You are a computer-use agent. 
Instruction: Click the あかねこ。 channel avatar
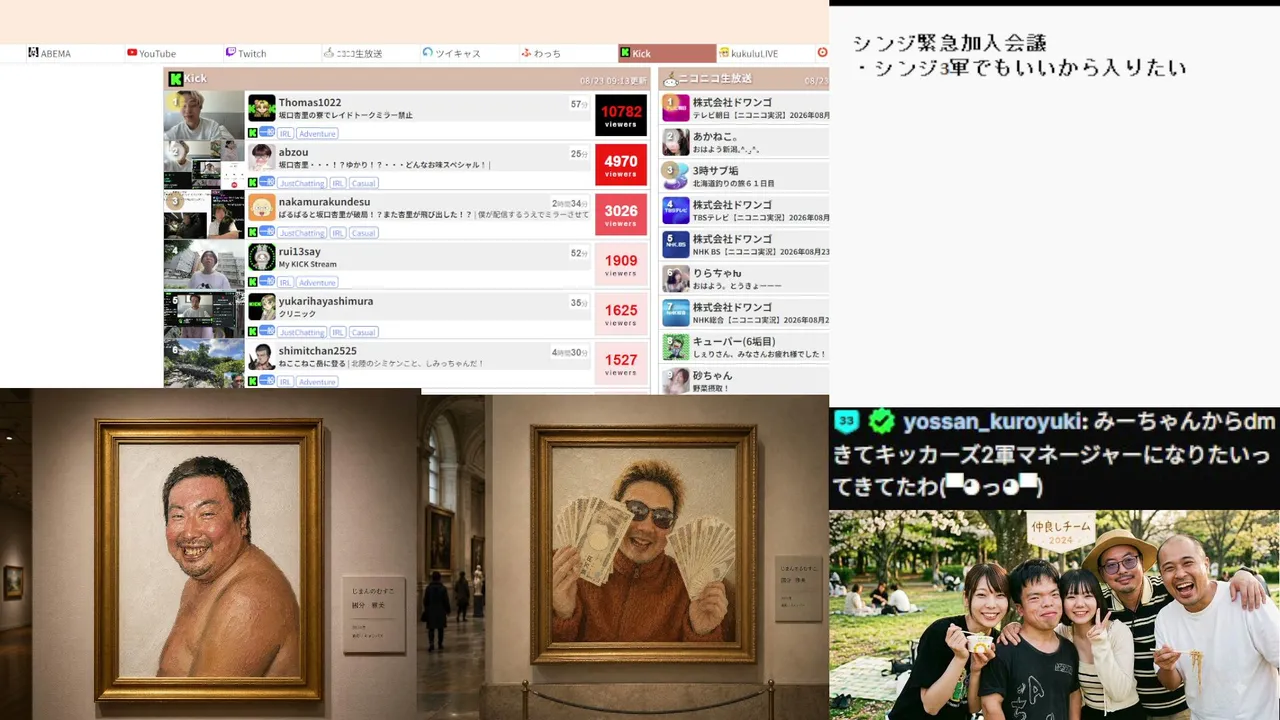point(676,142)
